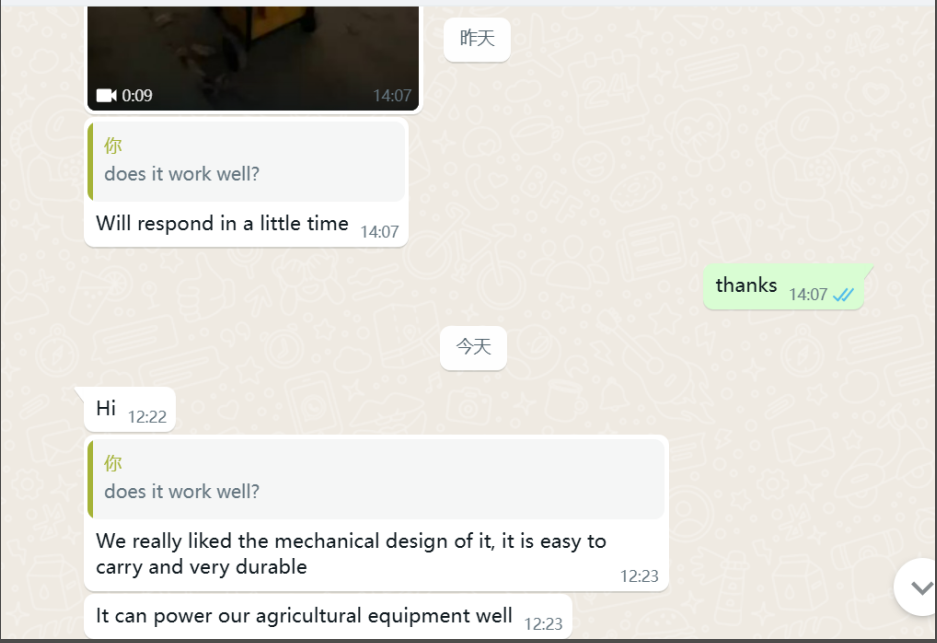Play the 0:09 video thumbnail
The width and height of the screenshot is (937, 643).
(253, 59)
